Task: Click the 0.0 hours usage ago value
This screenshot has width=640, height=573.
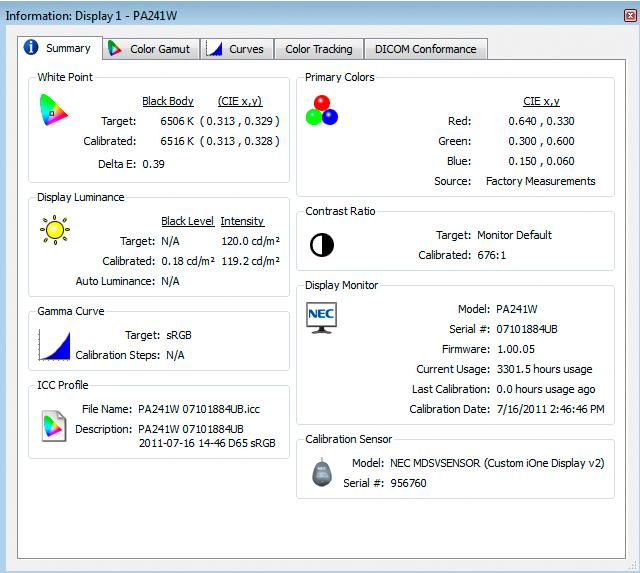Action: [x=546, y=389]
